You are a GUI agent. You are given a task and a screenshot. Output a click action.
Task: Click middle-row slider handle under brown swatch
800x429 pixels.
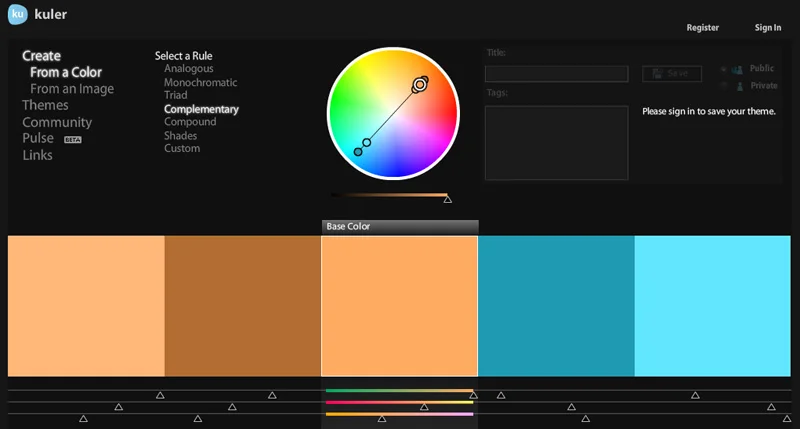[232, 407]
